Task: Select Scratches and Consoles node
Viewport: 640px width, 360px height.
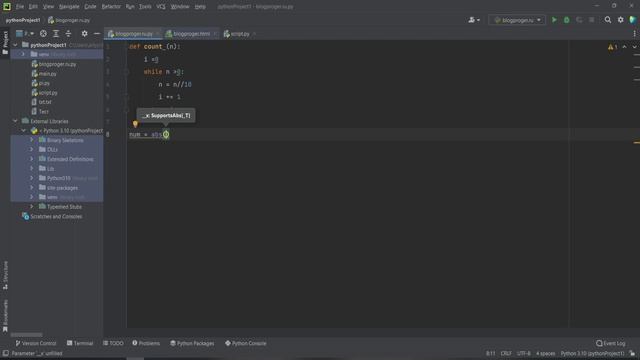Action: (56, 216)
